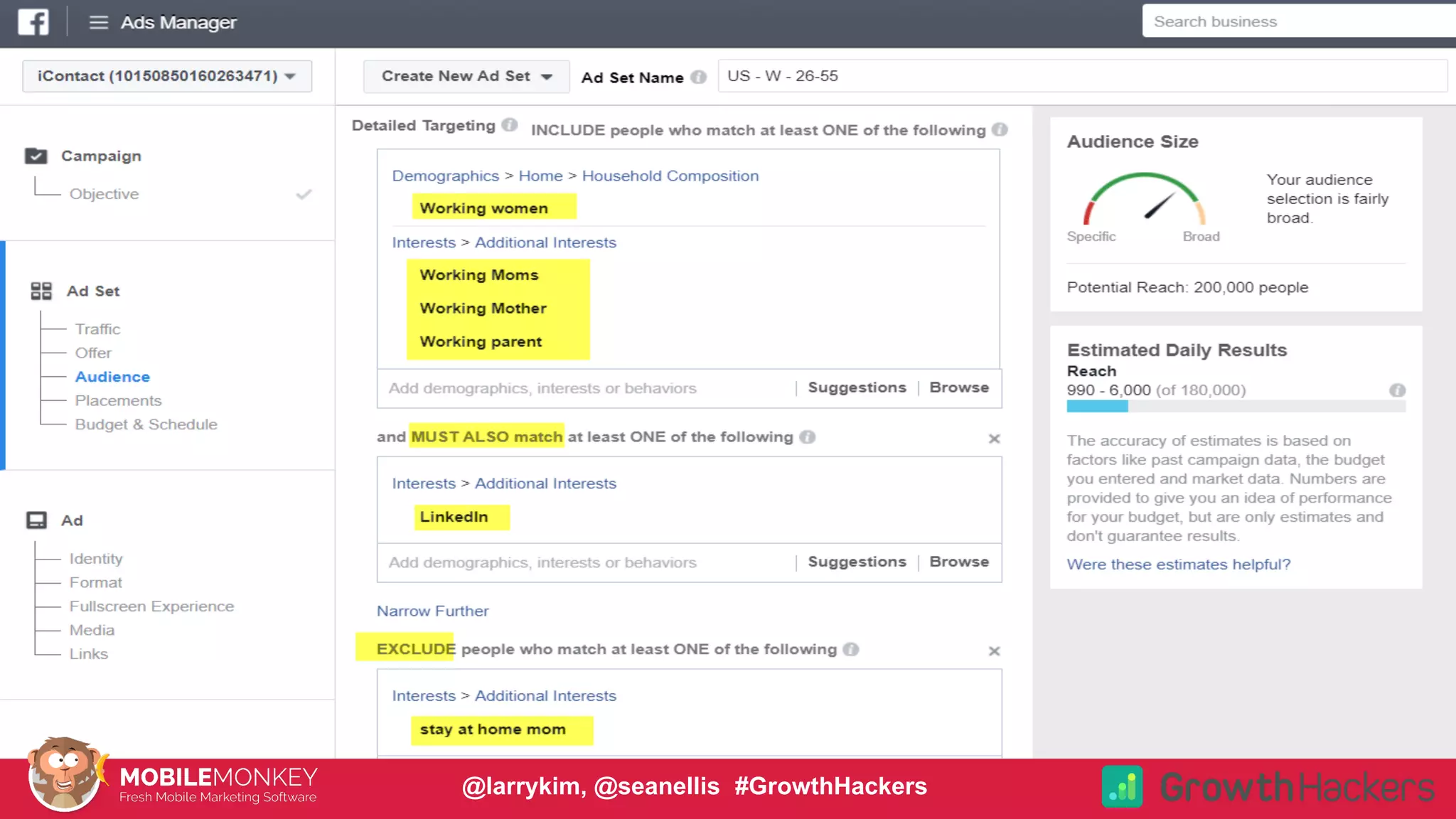This screenshot has height=819, width=1456.
Task: Go to the Audience section
Action: point(112,377)
